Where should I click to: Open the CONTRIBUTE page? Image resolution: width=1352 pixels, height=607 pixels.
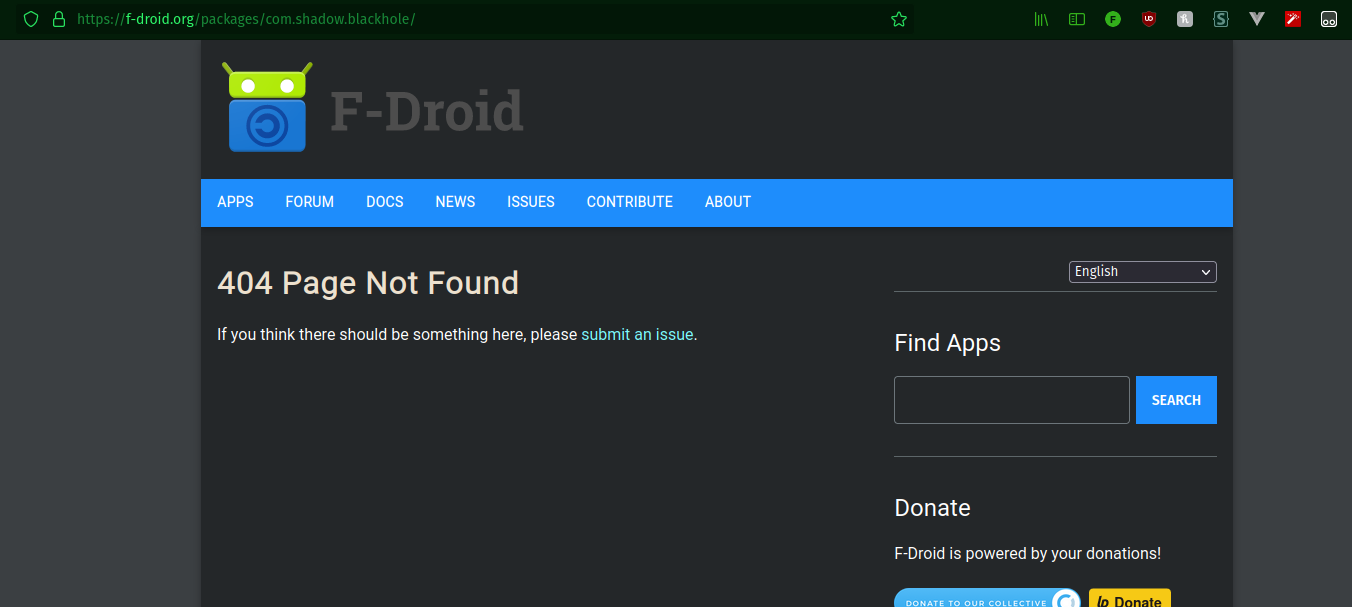[630, 202]
